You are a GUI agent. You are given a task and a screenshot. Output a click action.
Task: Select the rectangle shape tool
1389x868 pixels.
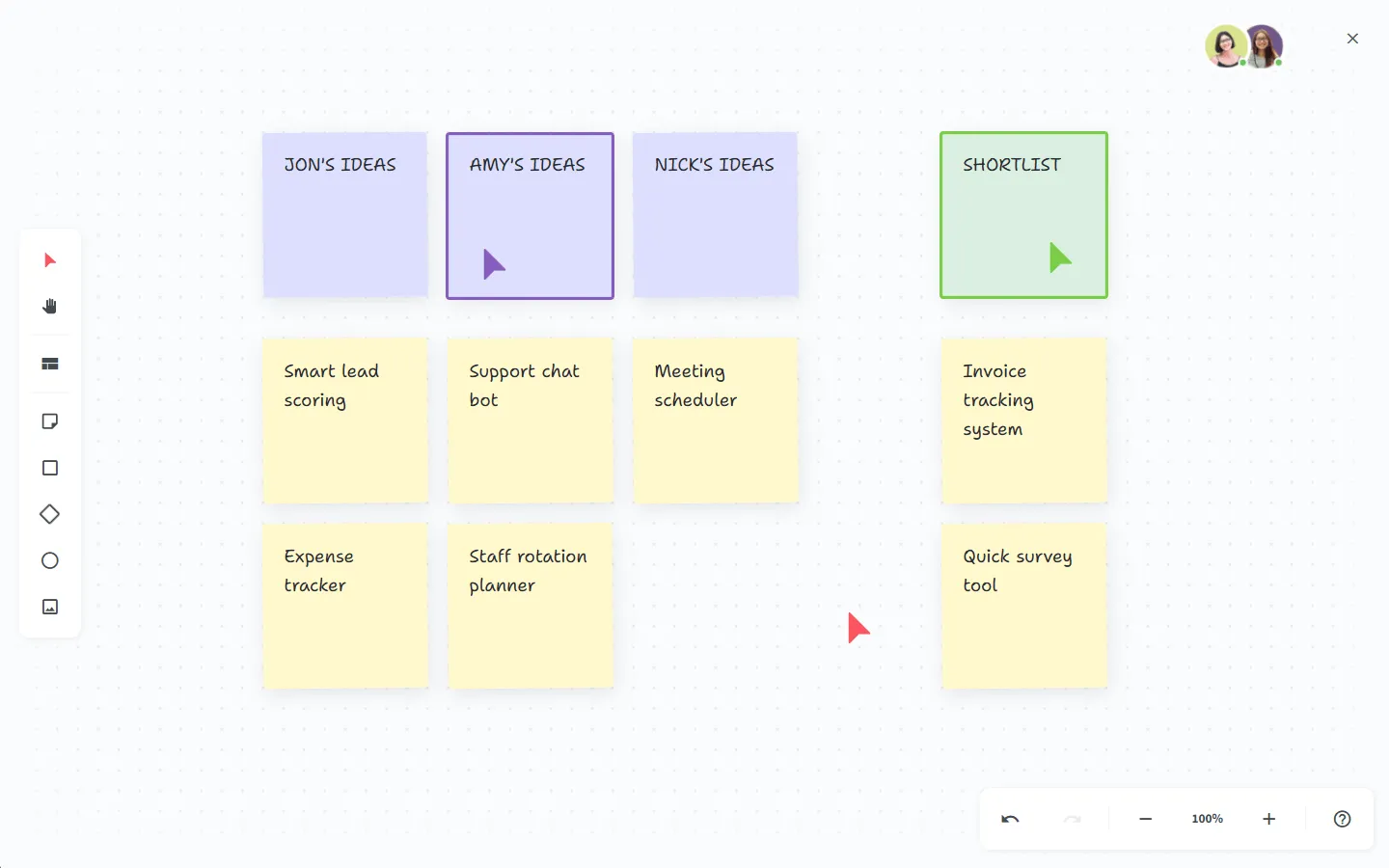[50, 468]
